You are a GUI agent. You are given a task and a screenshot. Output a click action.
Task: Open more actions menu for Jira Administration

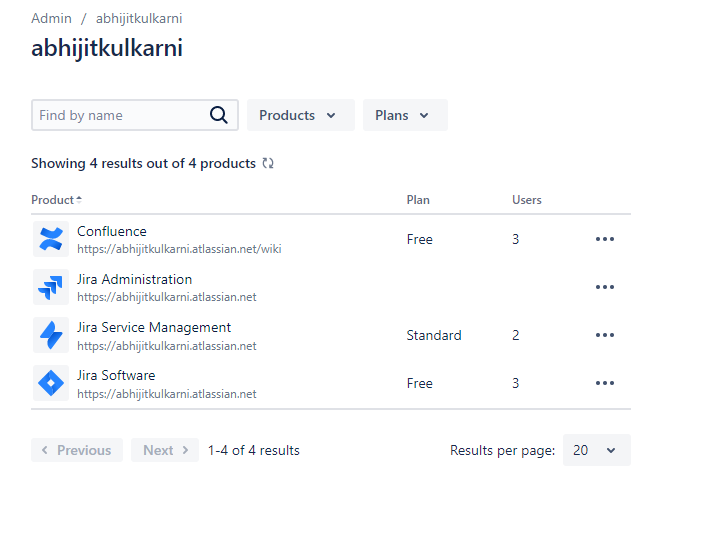point(605,287)
